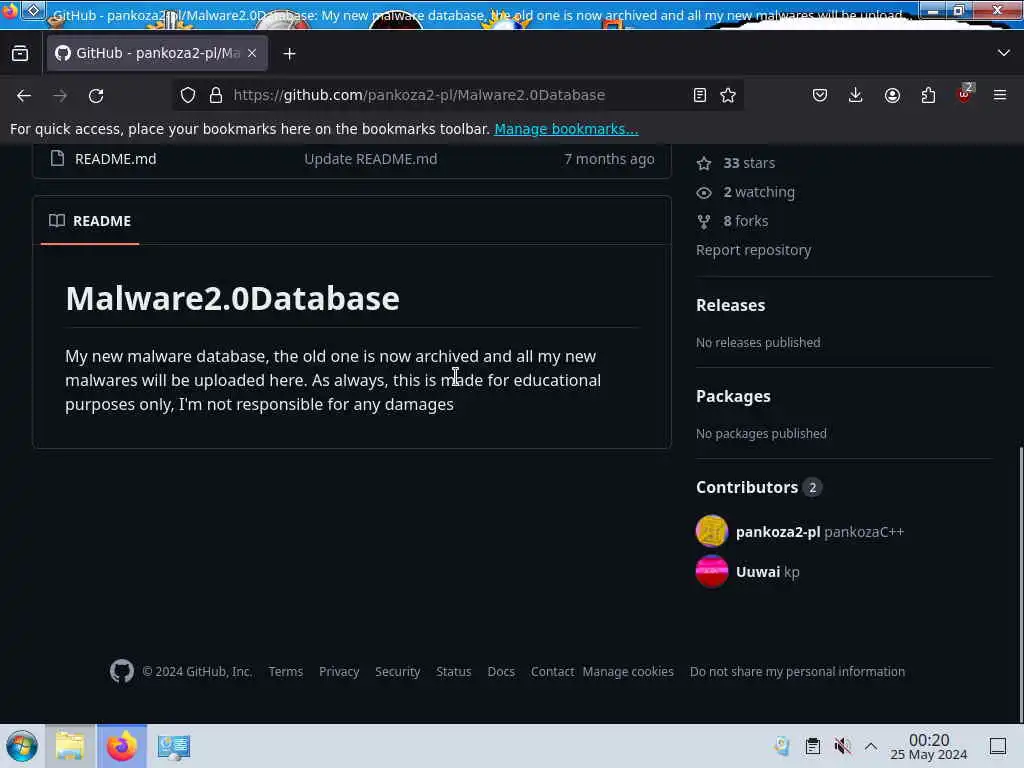Click the muted volume tray icon
The width and height of the screenshot is (1024, 768).
[842, 746]
